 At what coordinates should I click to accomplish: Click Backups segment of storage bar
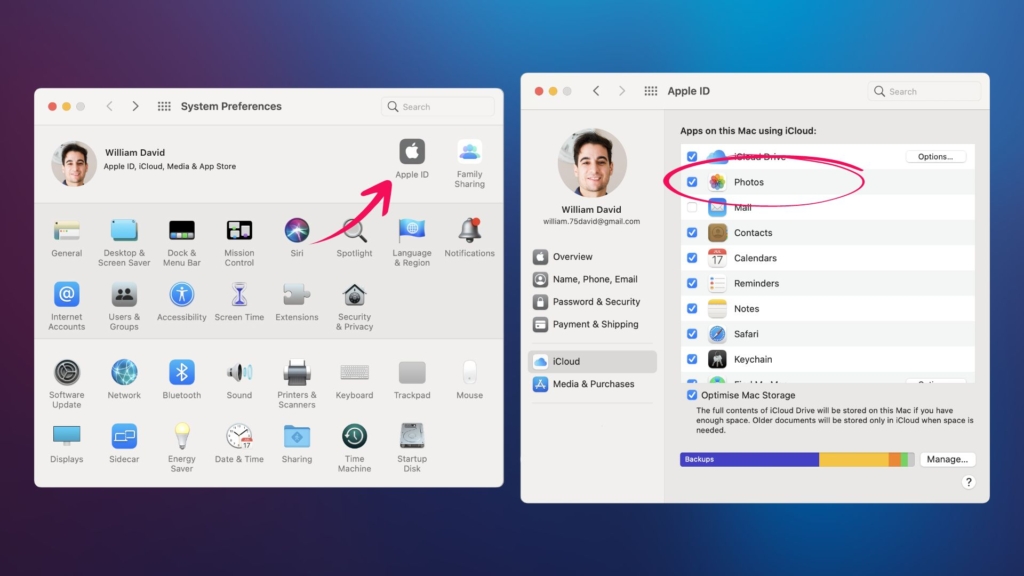pos(749,459)
